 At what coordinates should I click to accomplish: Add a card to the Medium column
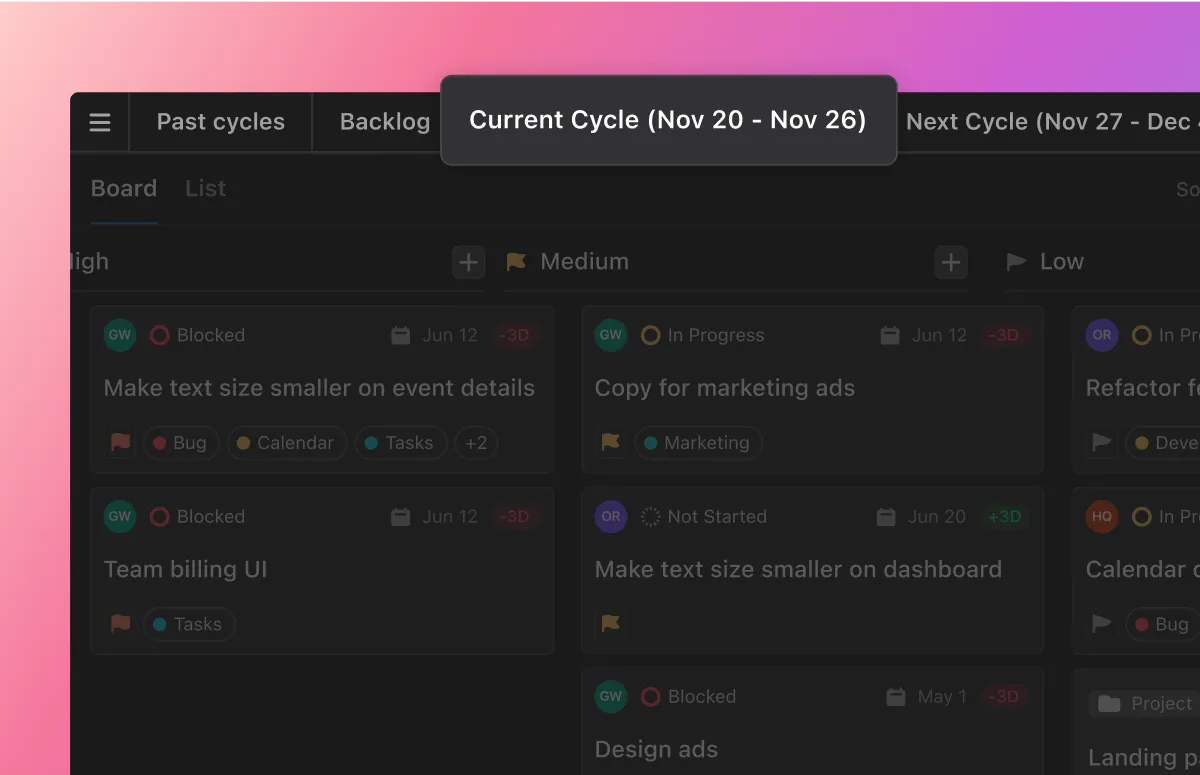(951, 262)
